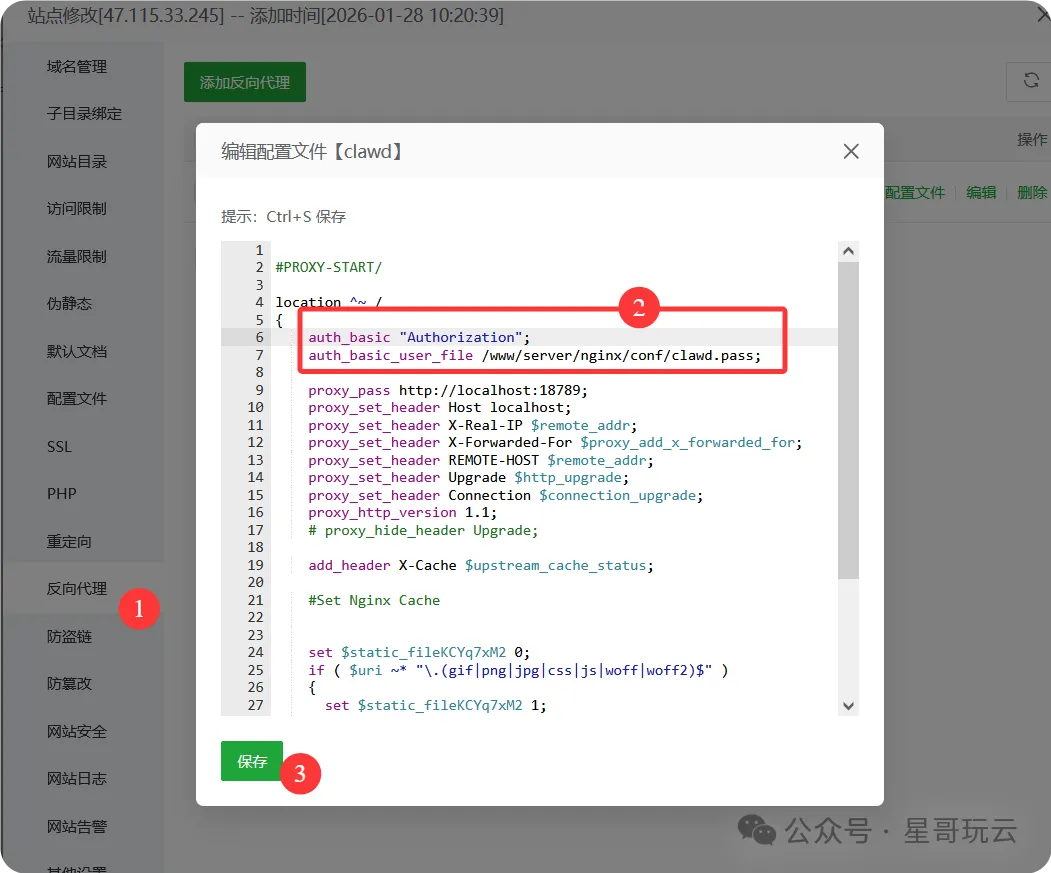This screenshot has width=1051, height=873.
Task: Click the scroll-up arrow in the code editor
Action: 848,250
